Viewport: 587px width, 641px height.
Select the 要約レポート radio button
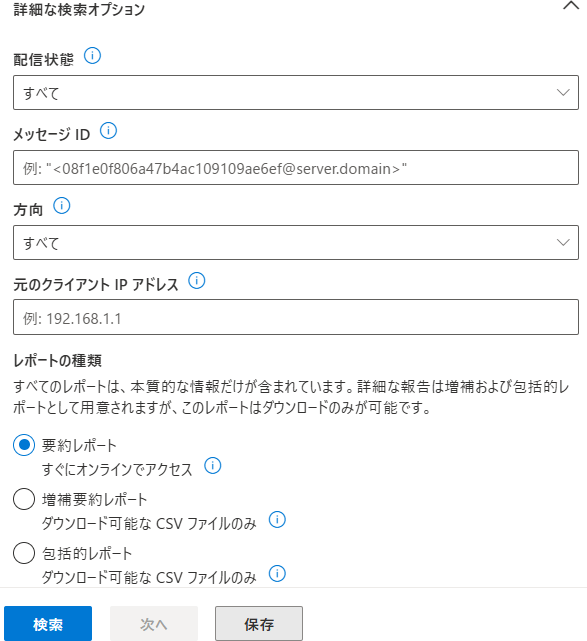tap(24, 445)
